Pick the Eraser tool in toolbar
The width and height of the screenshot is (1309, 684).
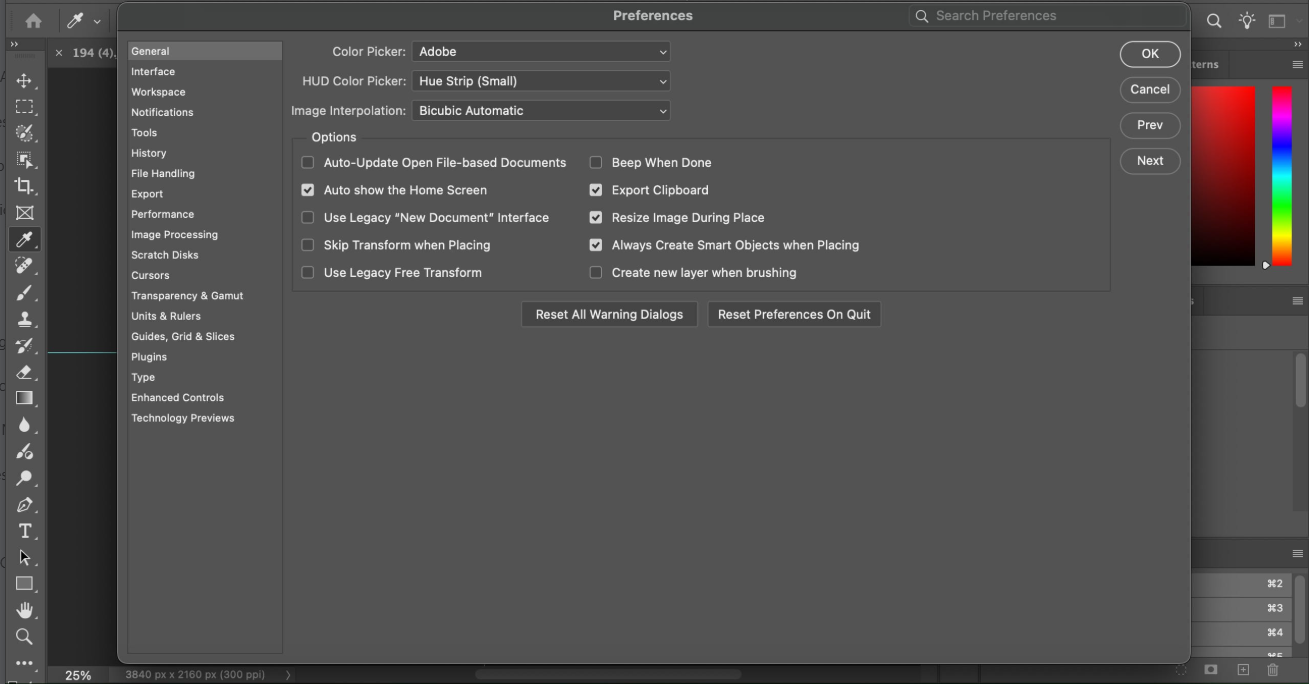[25, 372]
